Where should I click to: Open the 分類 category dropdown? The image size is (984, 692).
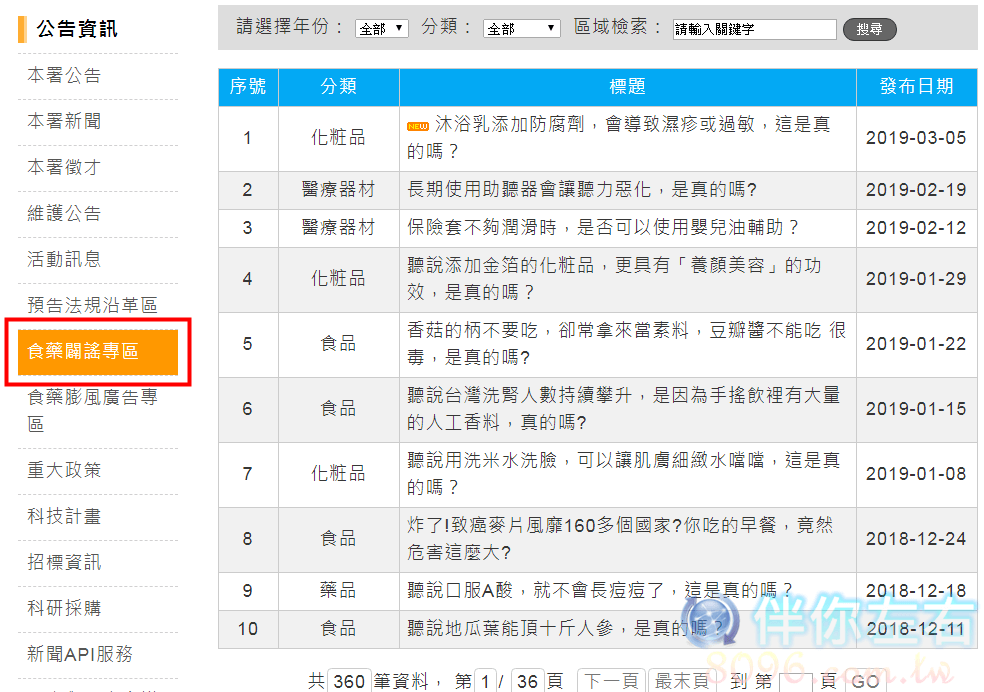521,28
